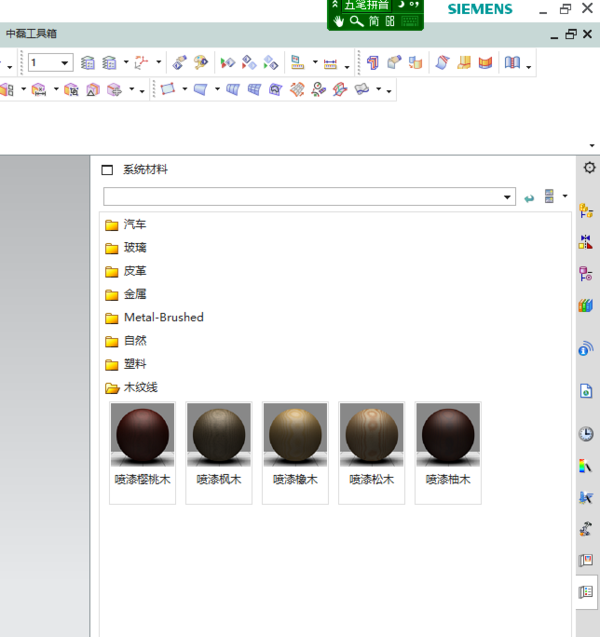Toggle 简 simplified character mode in the IME
Viewport: 600px width, 637px height.
pyautogui.click(x=373, y=21)
